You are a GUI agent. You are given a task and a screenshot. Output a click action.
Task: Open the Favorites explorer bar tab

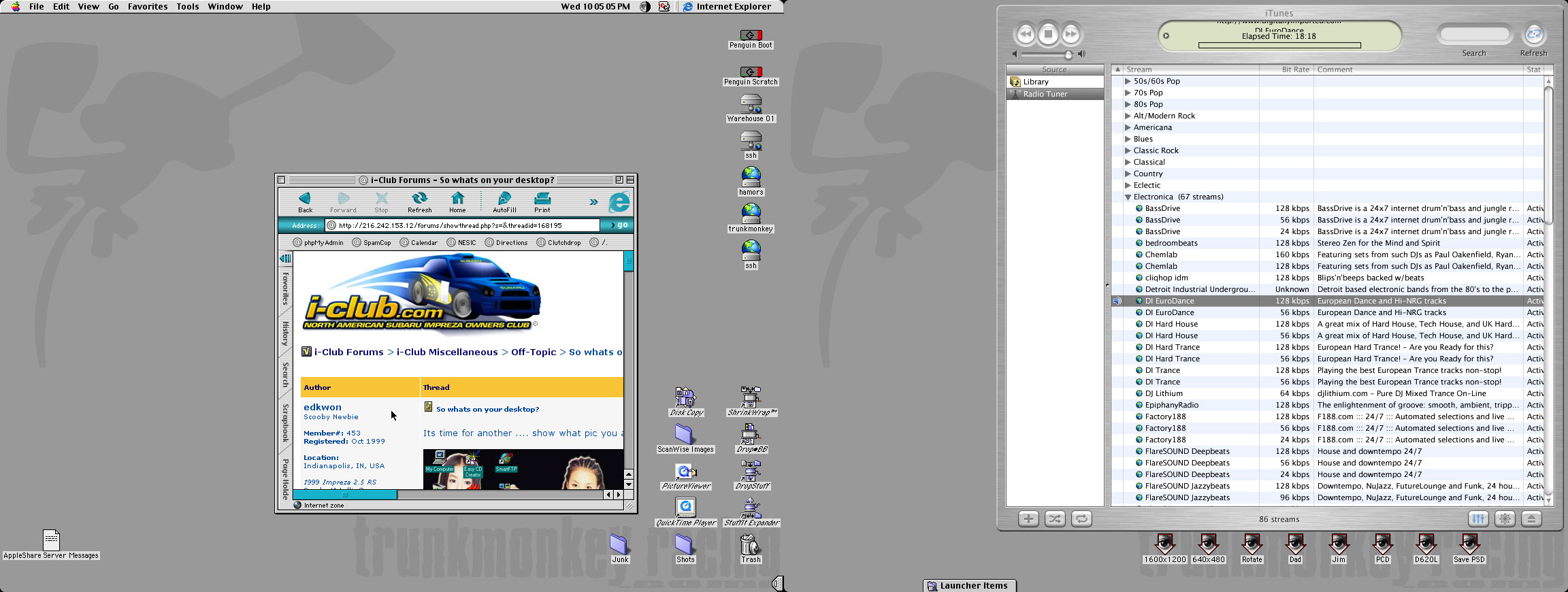pos(285,289)
